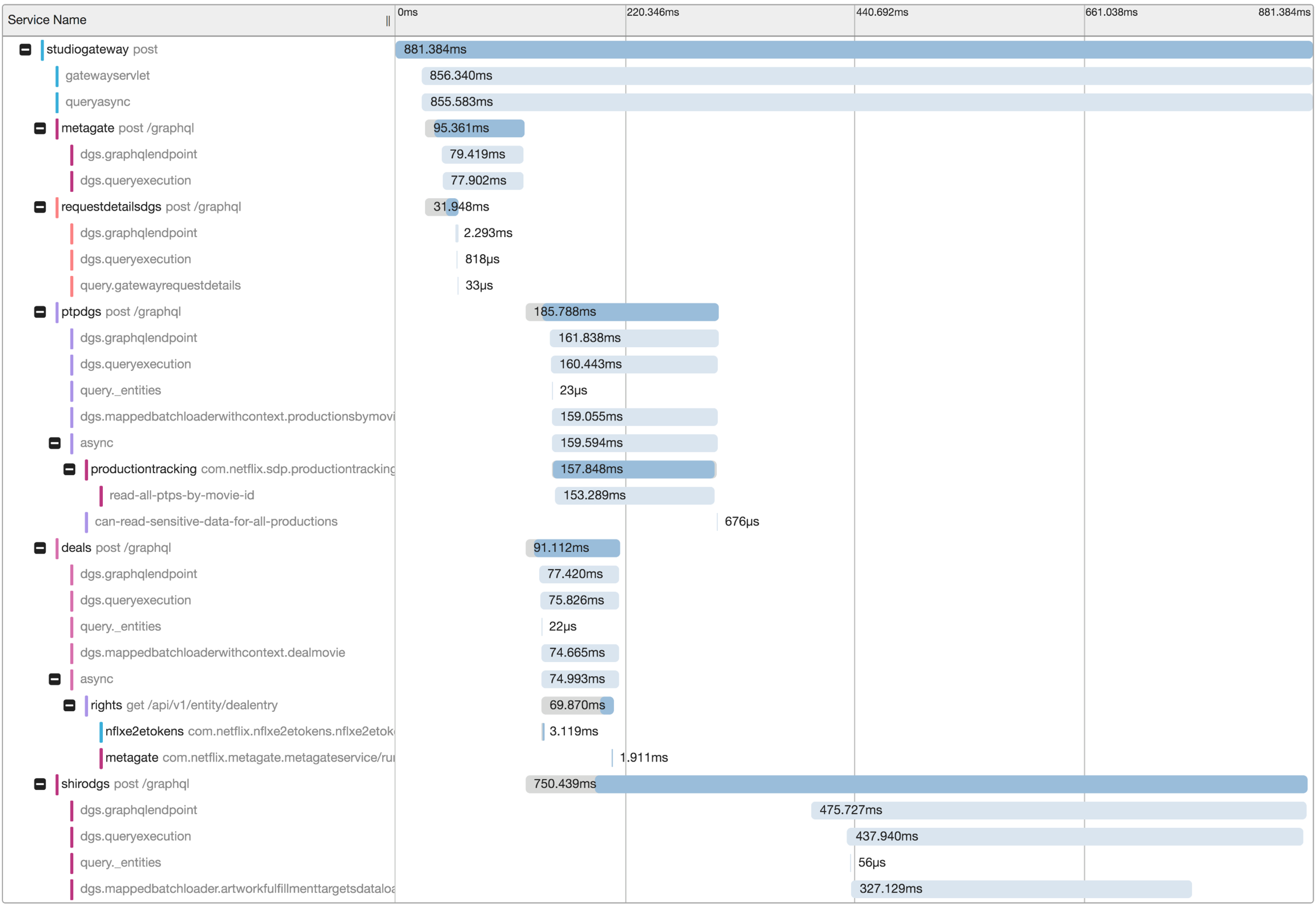The height and width of the screenshot is (906, 1316).
Task: Collapse the requestdetailsdgs span tree
Action: [x=40, y=207]
